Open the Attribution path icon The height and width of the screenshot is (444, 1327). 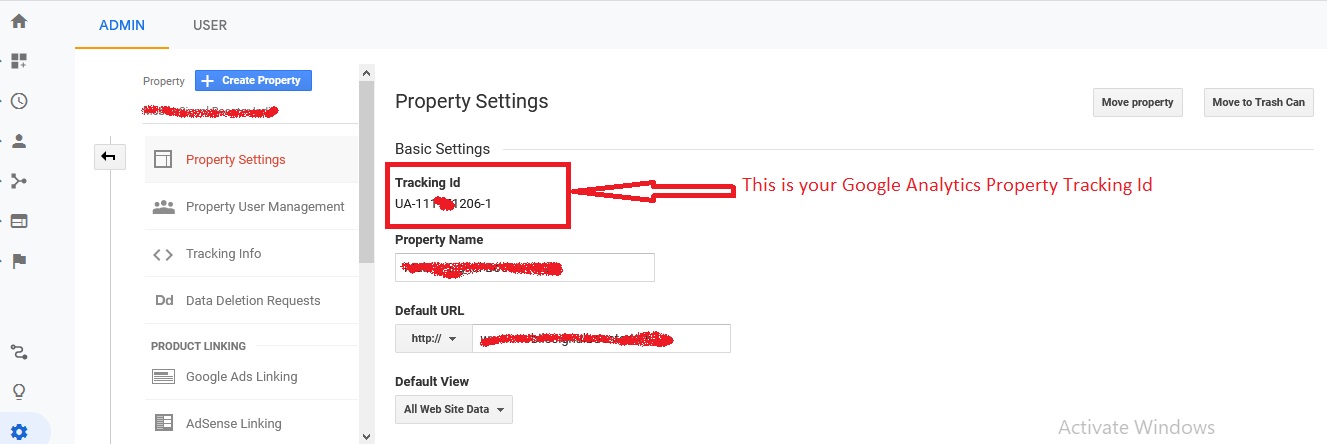pyautogui.click(x=19, y=351)
